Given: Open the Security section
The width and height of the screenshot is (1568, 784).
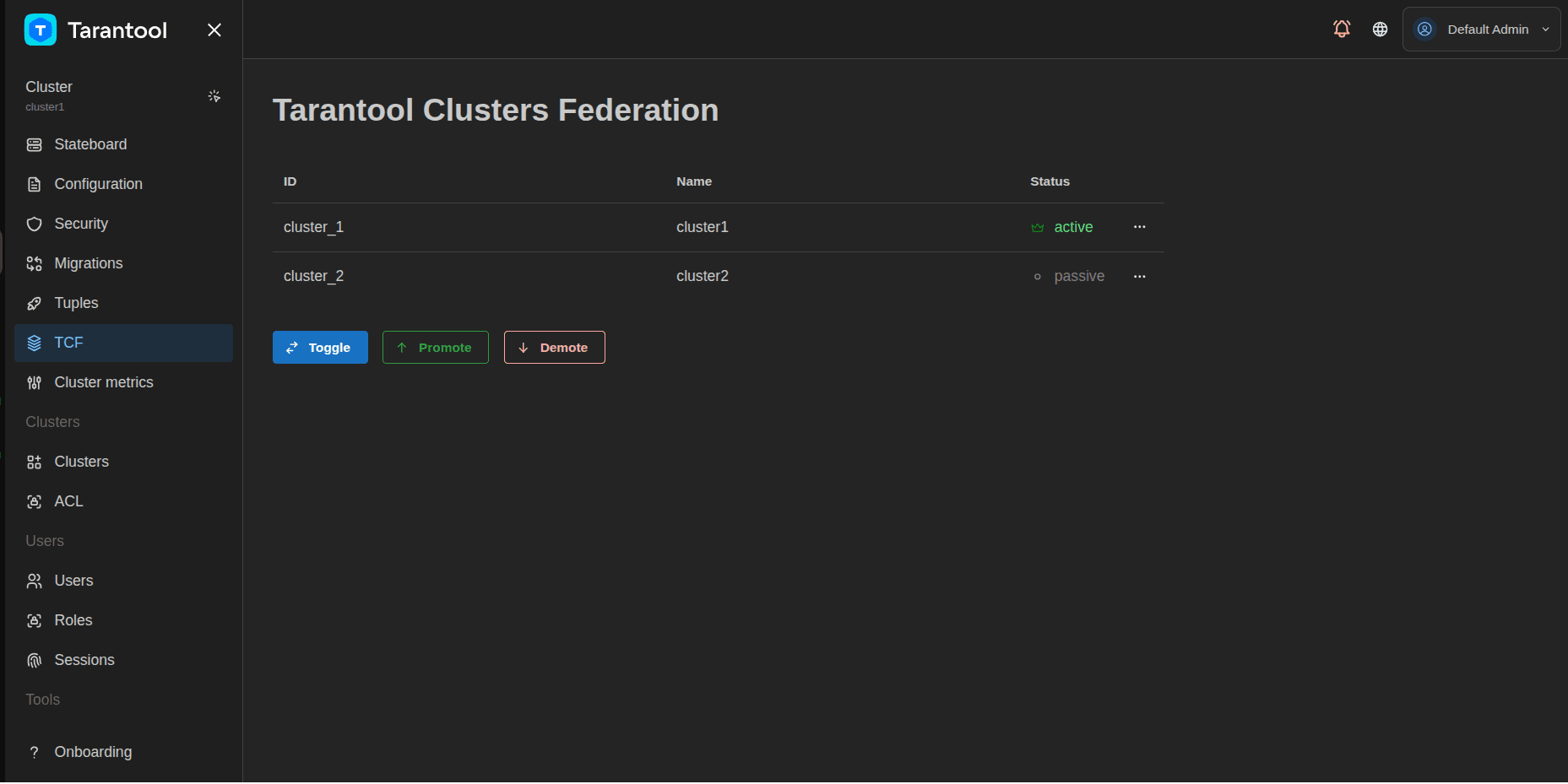Looking at the screenshot, I should (123, 224).
